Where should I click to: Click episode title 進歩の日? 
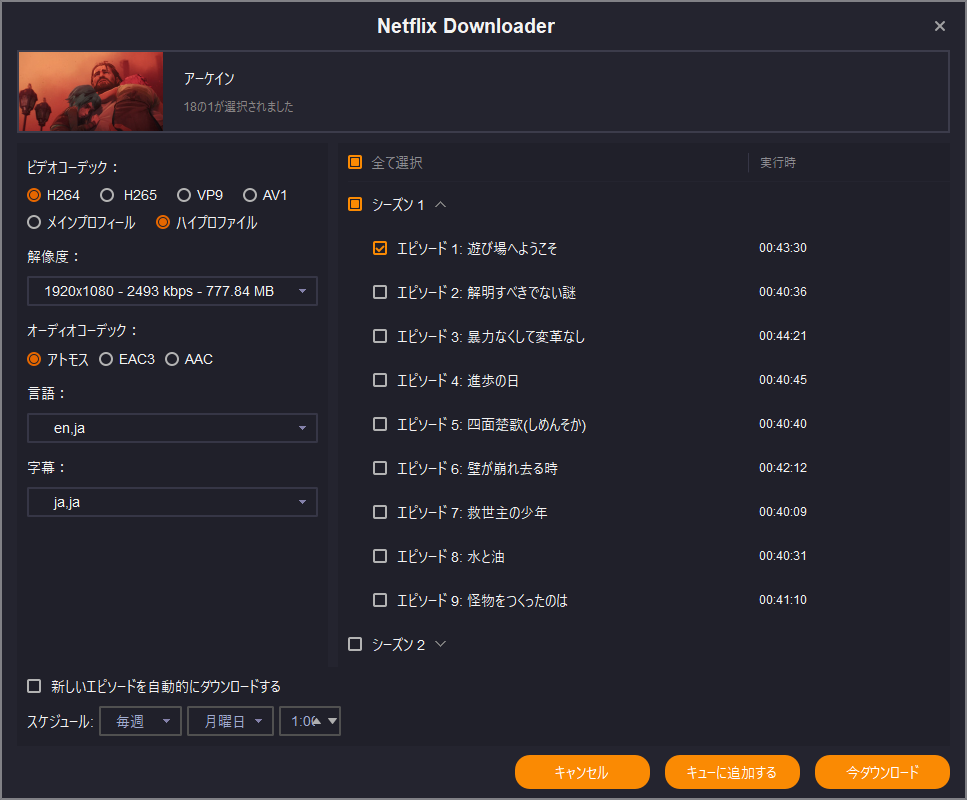(x=493, y=381)
